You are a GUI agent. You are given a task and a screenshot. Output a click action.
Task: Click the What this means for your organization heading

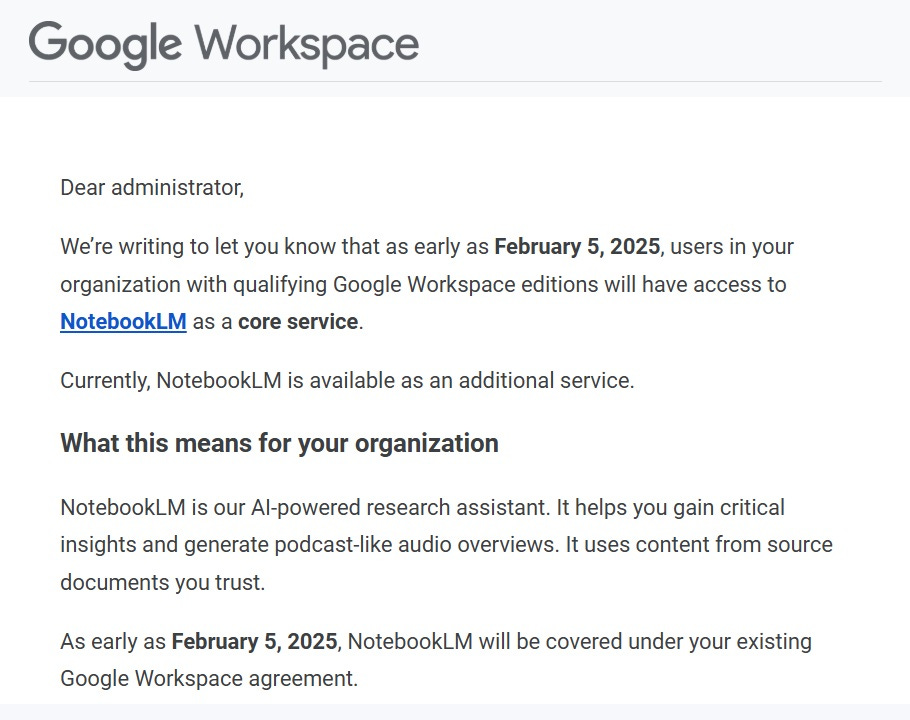click(x=278, y=443)
